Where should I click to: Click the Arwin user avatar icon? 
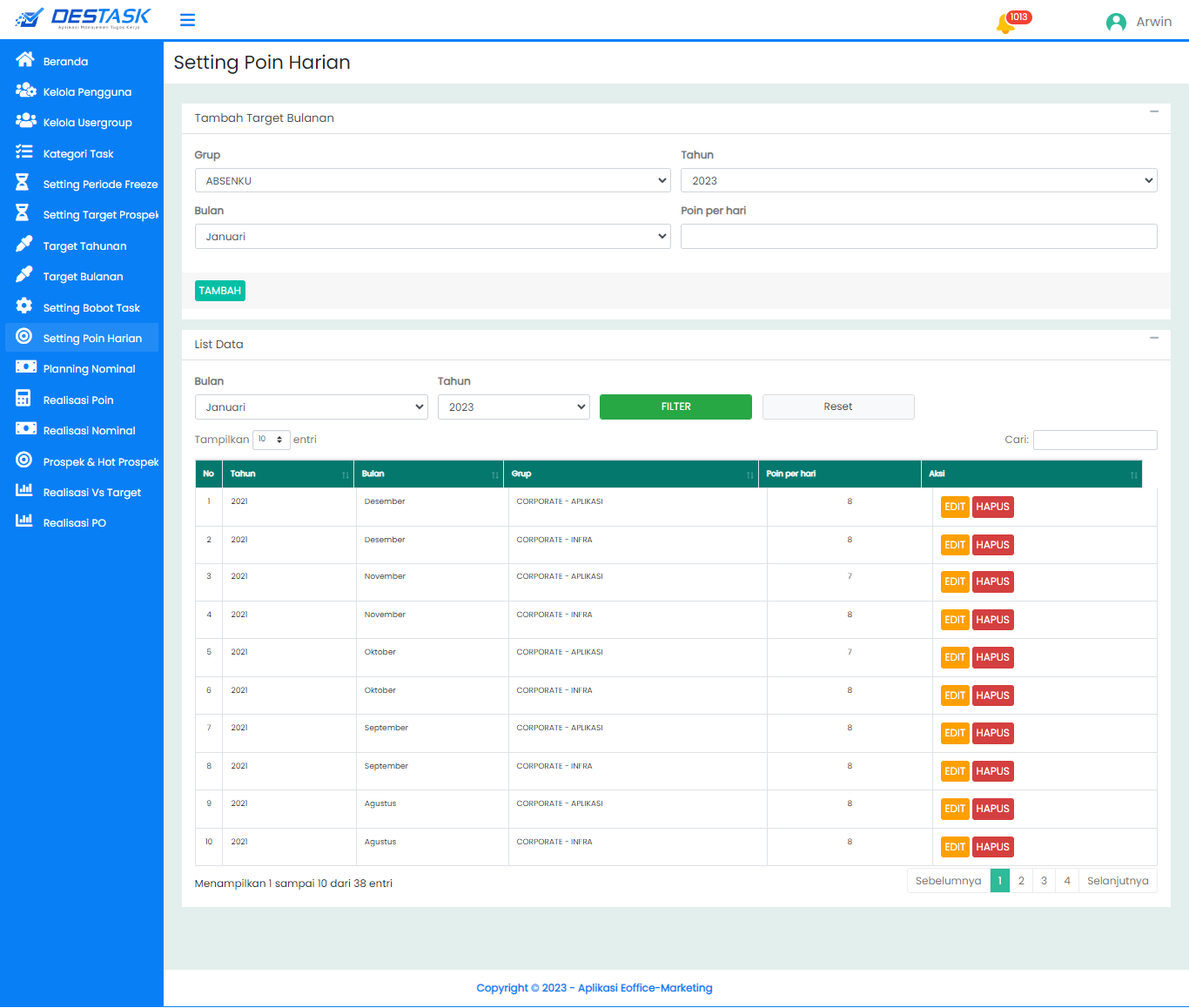click(x=1116, y=22)
